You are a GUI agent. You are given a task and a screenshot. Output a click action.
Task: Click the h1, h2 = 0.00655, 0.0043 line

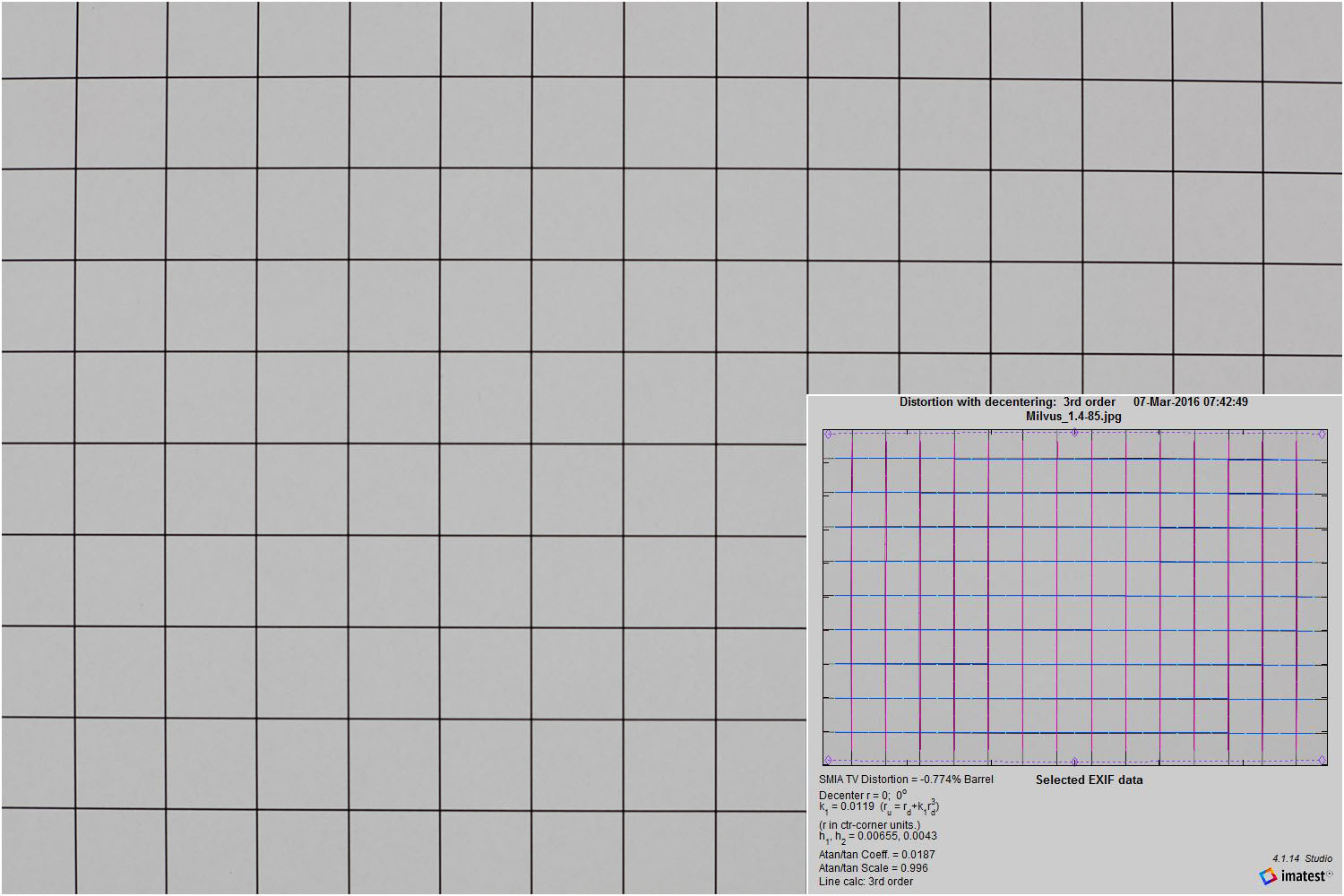click(x=877, y=837)
